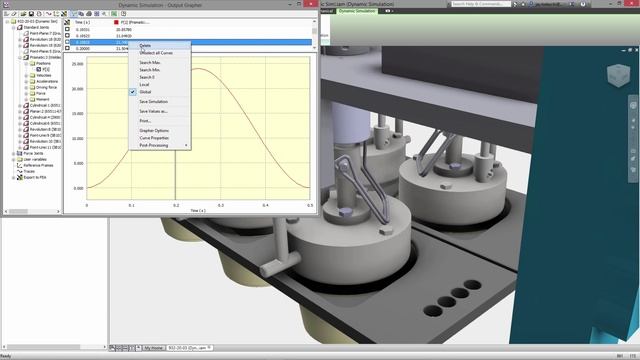Expand the Driving force folder
Image resolution: width=640 pixels, height=360 pixels.
tap(27, 87)
